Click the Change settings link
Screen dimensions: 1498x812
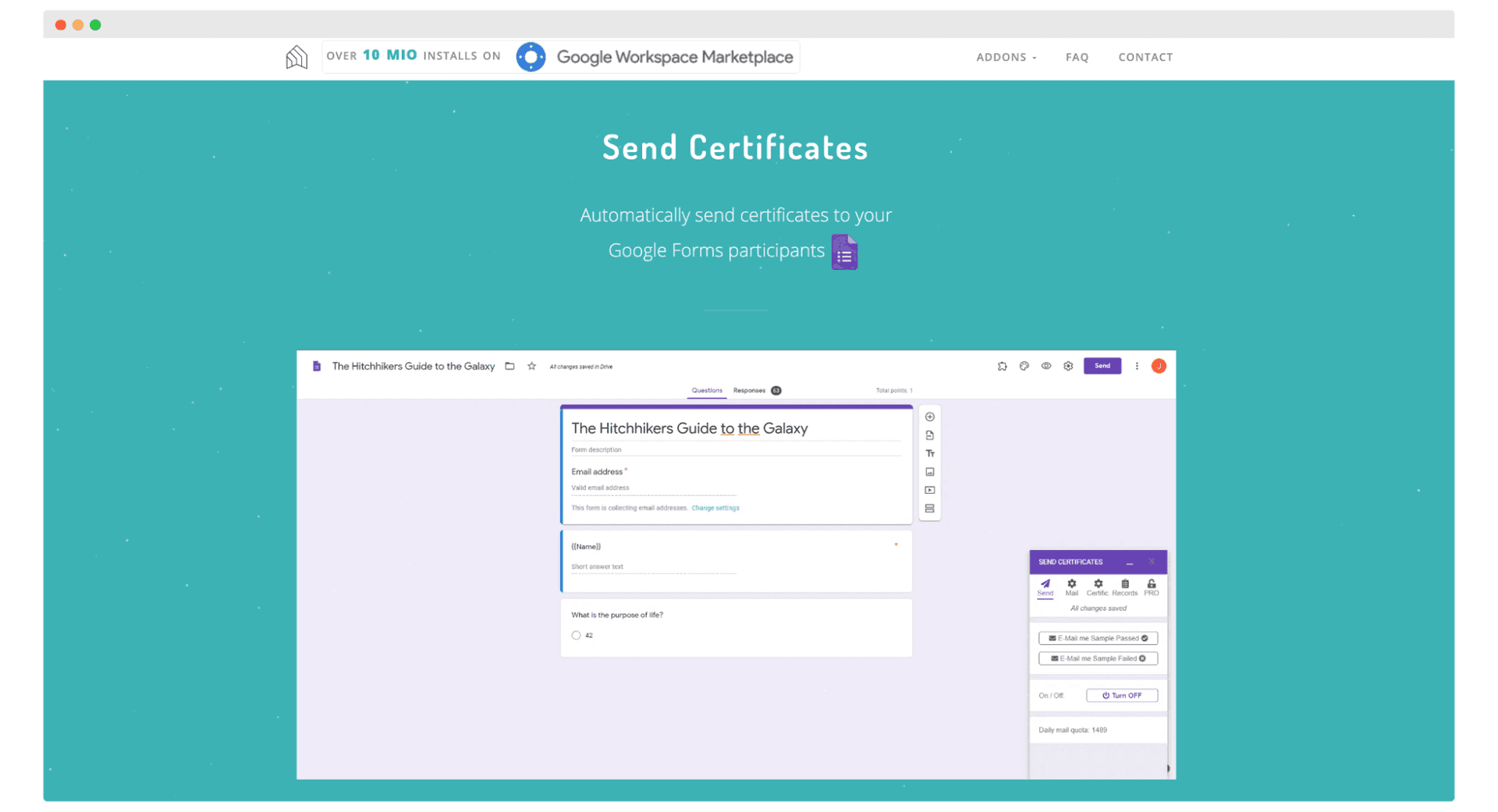click(715, 508)
